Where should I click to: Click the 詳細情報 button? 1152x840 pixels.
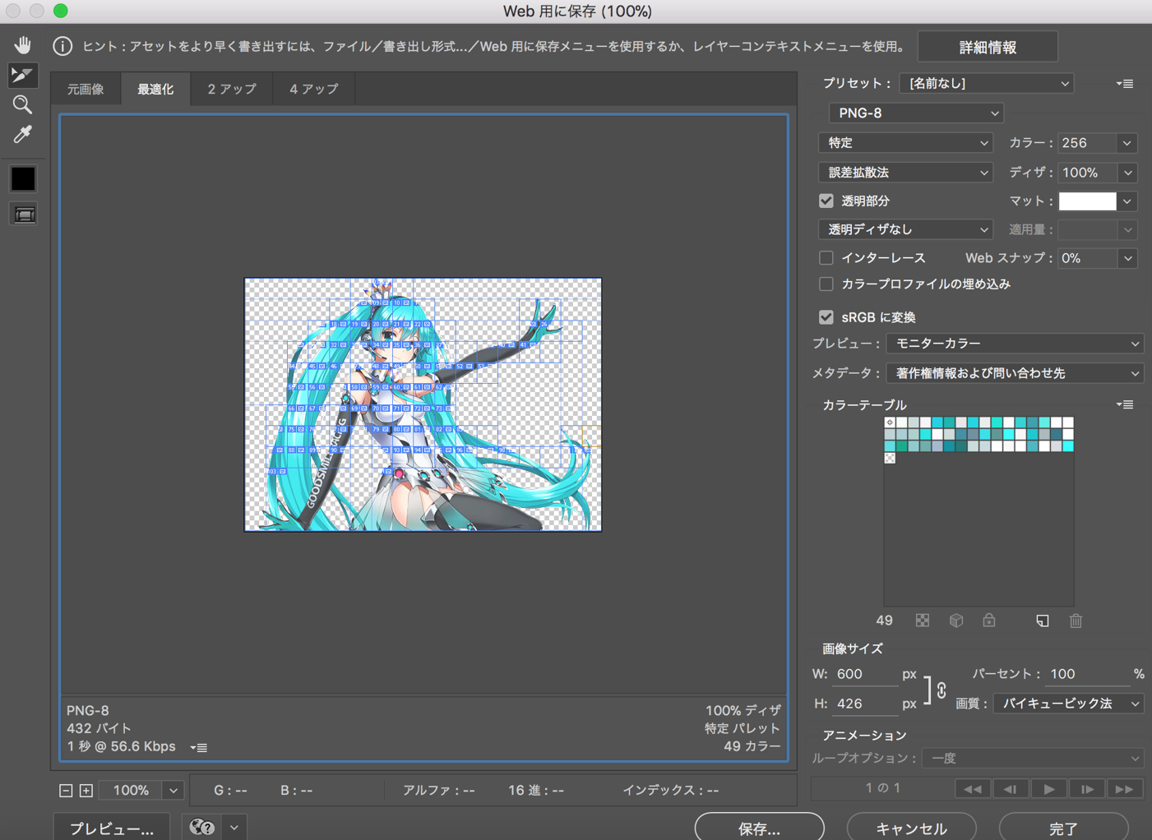tap(988, 47)
